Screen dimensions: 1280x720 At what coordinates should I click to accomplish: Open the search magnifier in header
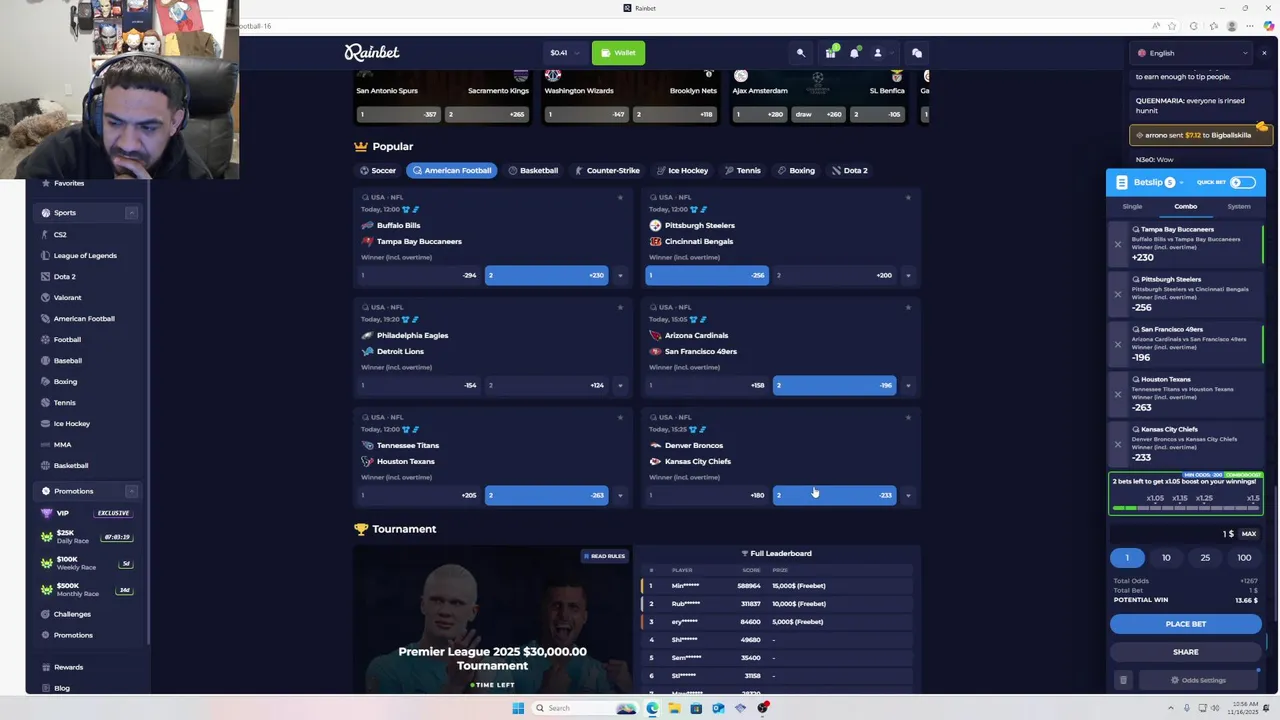[x=800, y=53]
